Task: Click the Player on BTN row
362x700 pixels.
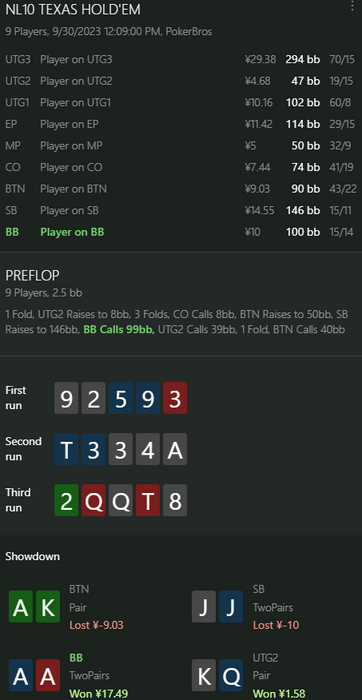Action: coord(181,189)
